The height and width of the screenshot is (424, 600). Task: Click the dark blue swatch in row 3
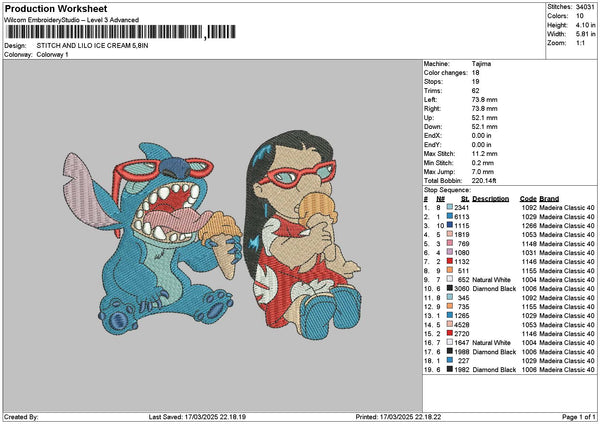[450, 225]
